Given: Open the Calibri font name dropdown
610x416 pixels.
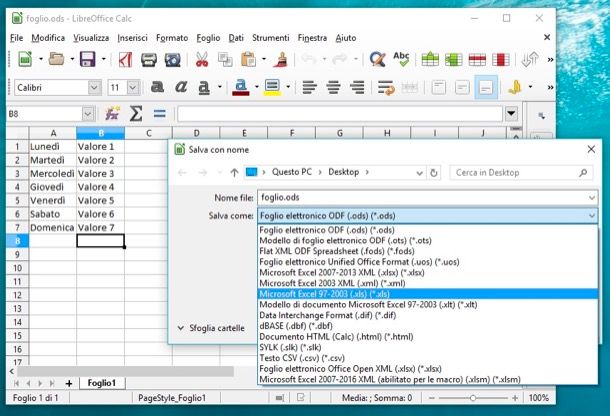Looking at the screenshot, I should 94,88.
